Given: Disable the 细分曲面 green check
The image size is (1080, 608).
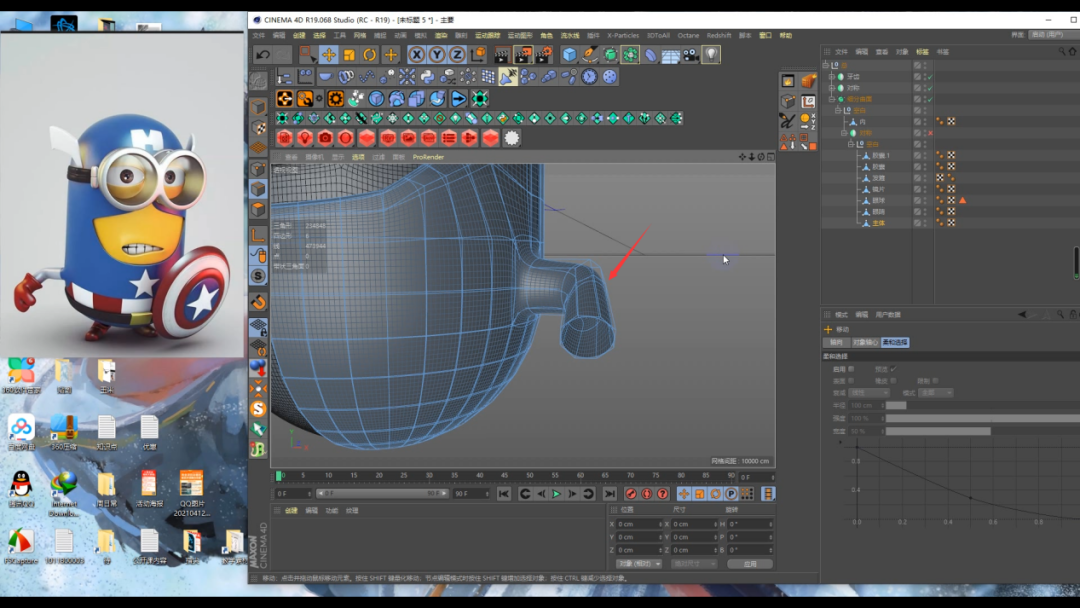Looking at the screenshot, I should [930, 99].
